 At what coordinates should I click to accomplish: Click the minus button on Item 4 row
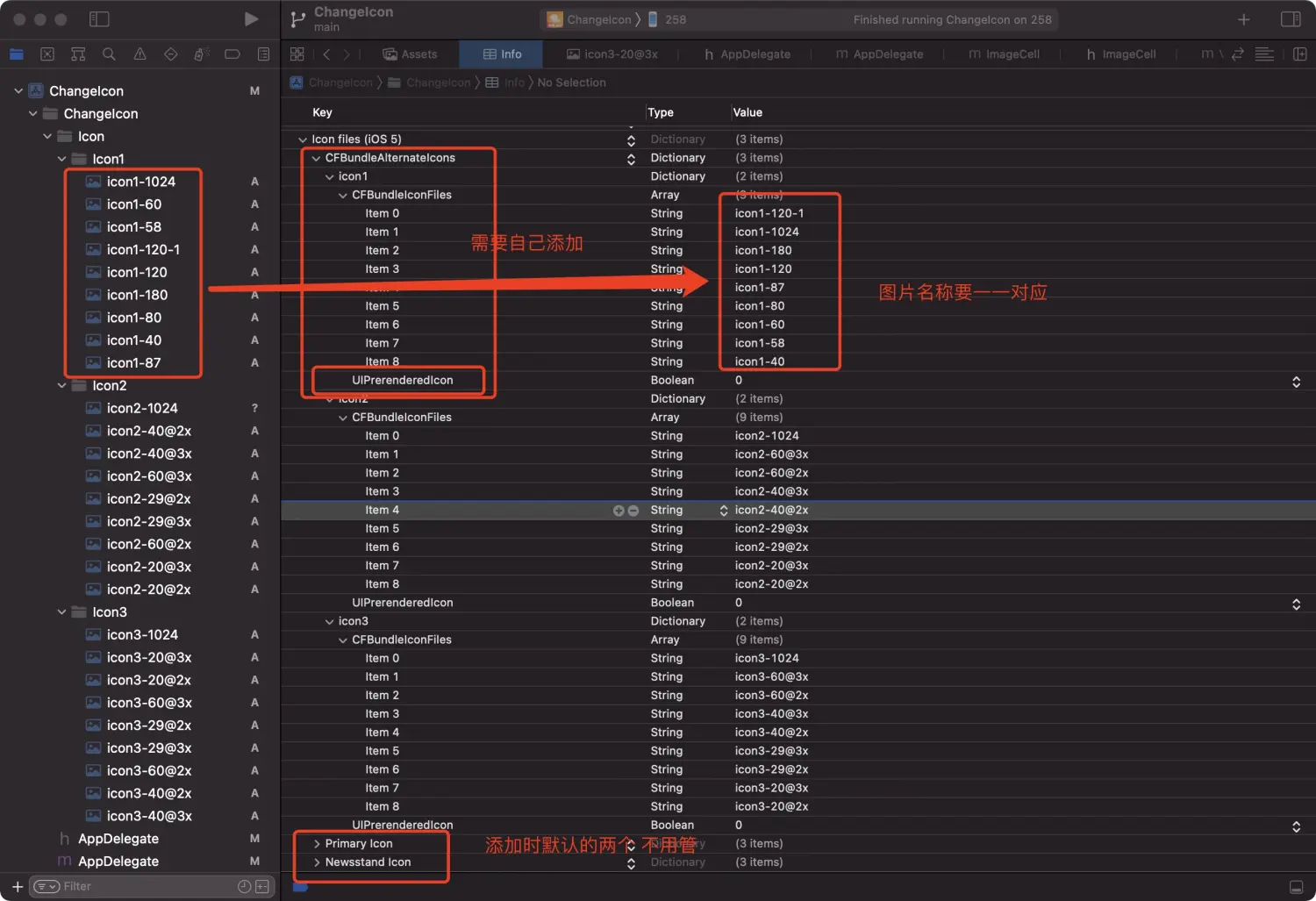633,511
